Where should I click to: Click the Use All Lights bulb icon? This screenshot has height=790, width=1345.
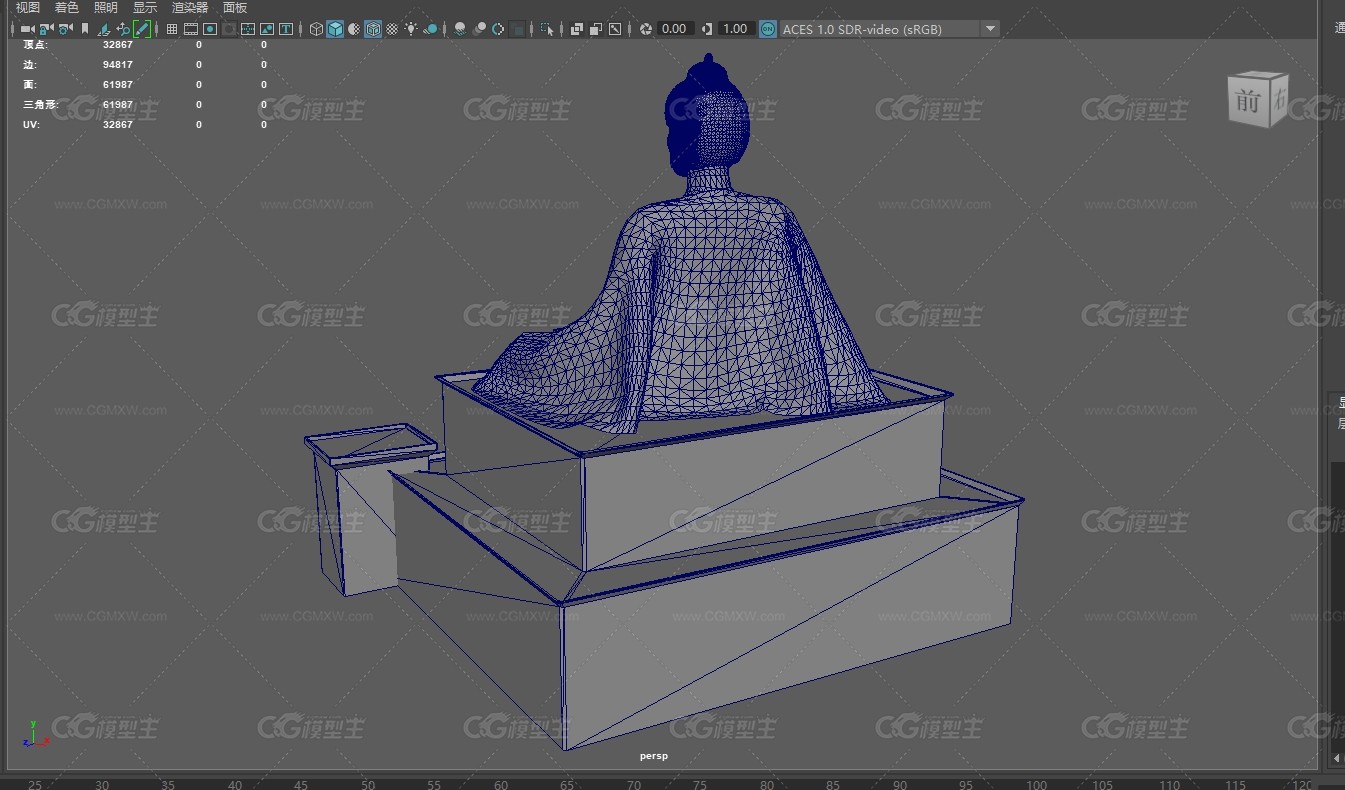click(411, 29)
